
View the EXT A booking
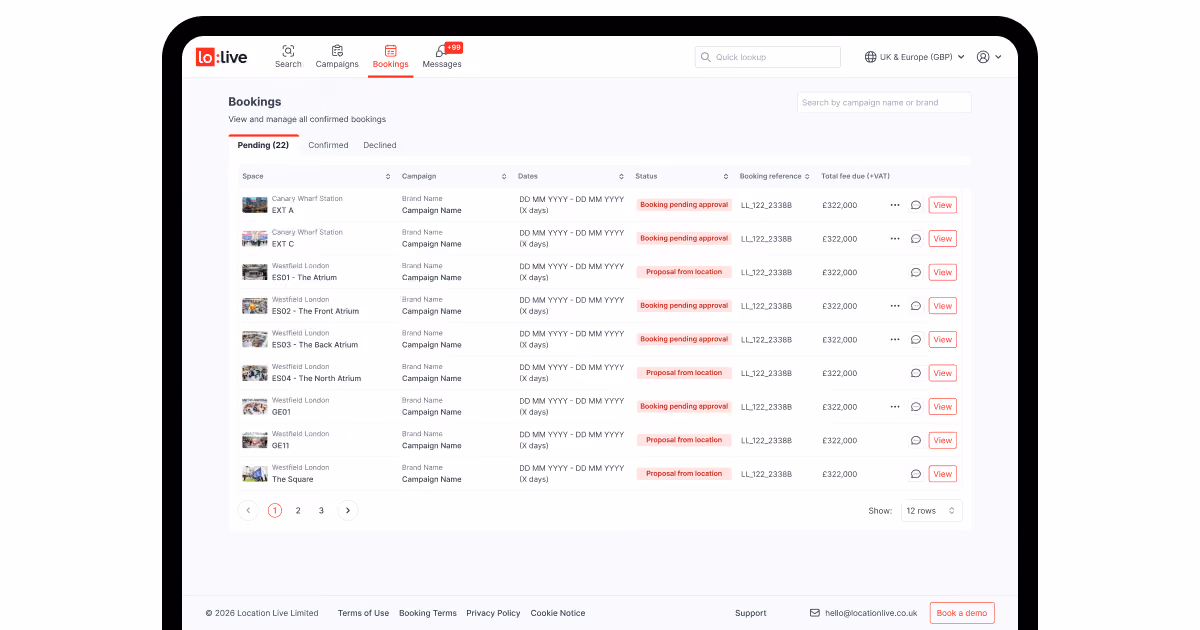pyautogui.click(x=943, y=205)
